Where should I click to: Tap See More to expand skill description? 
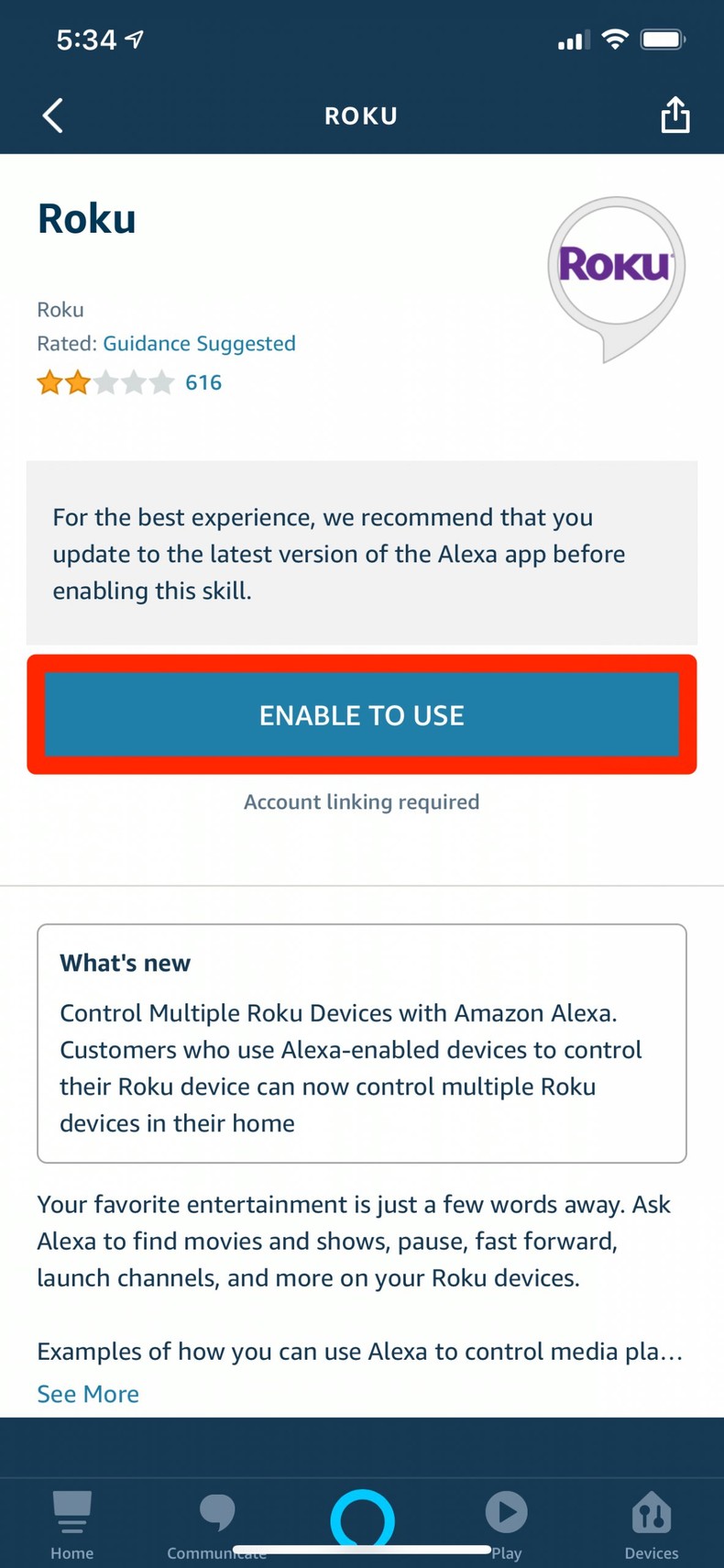click(x=88, y=1393)
